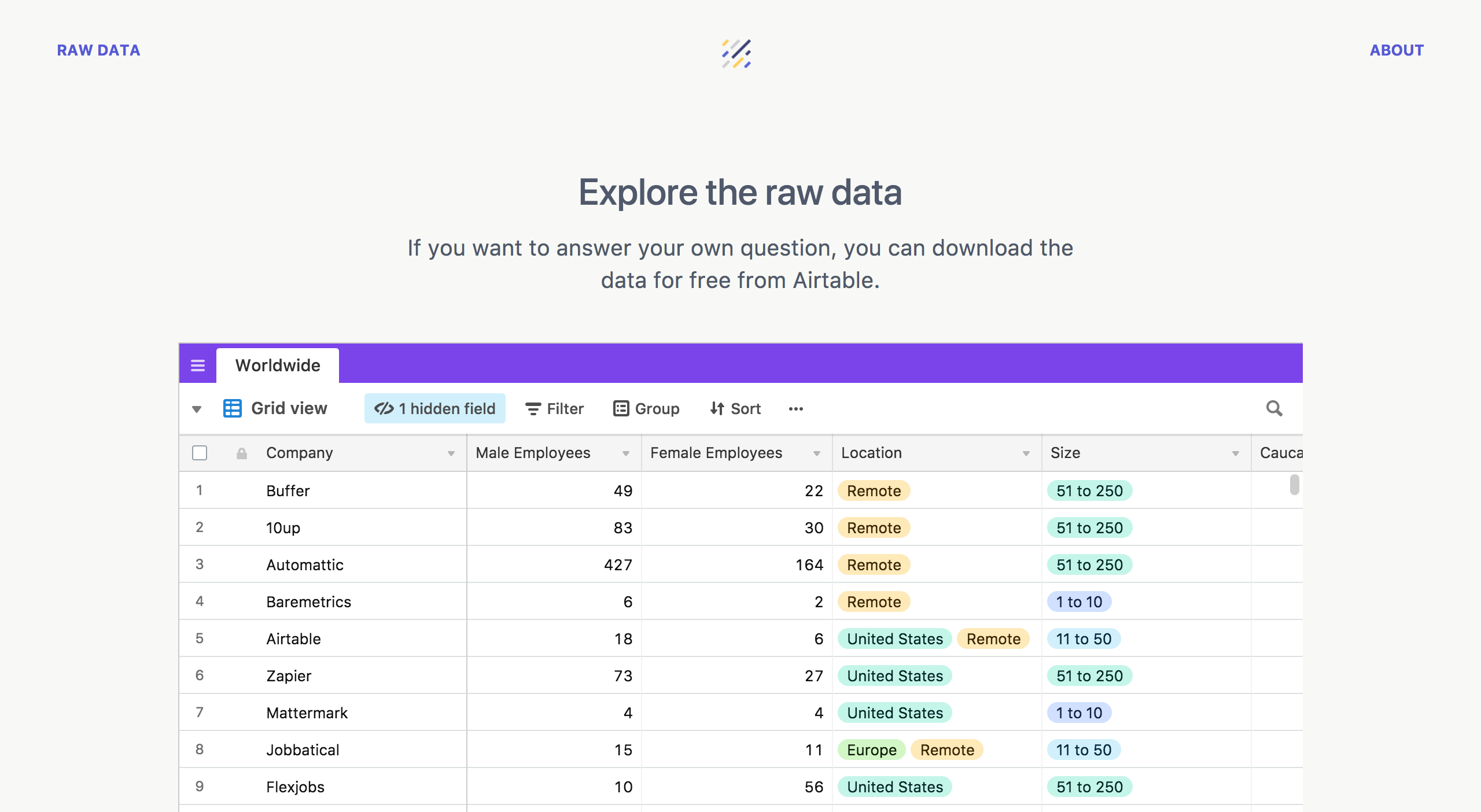Open the three-dots more options menu
1481x812 pixels.
tap(796, 409)
